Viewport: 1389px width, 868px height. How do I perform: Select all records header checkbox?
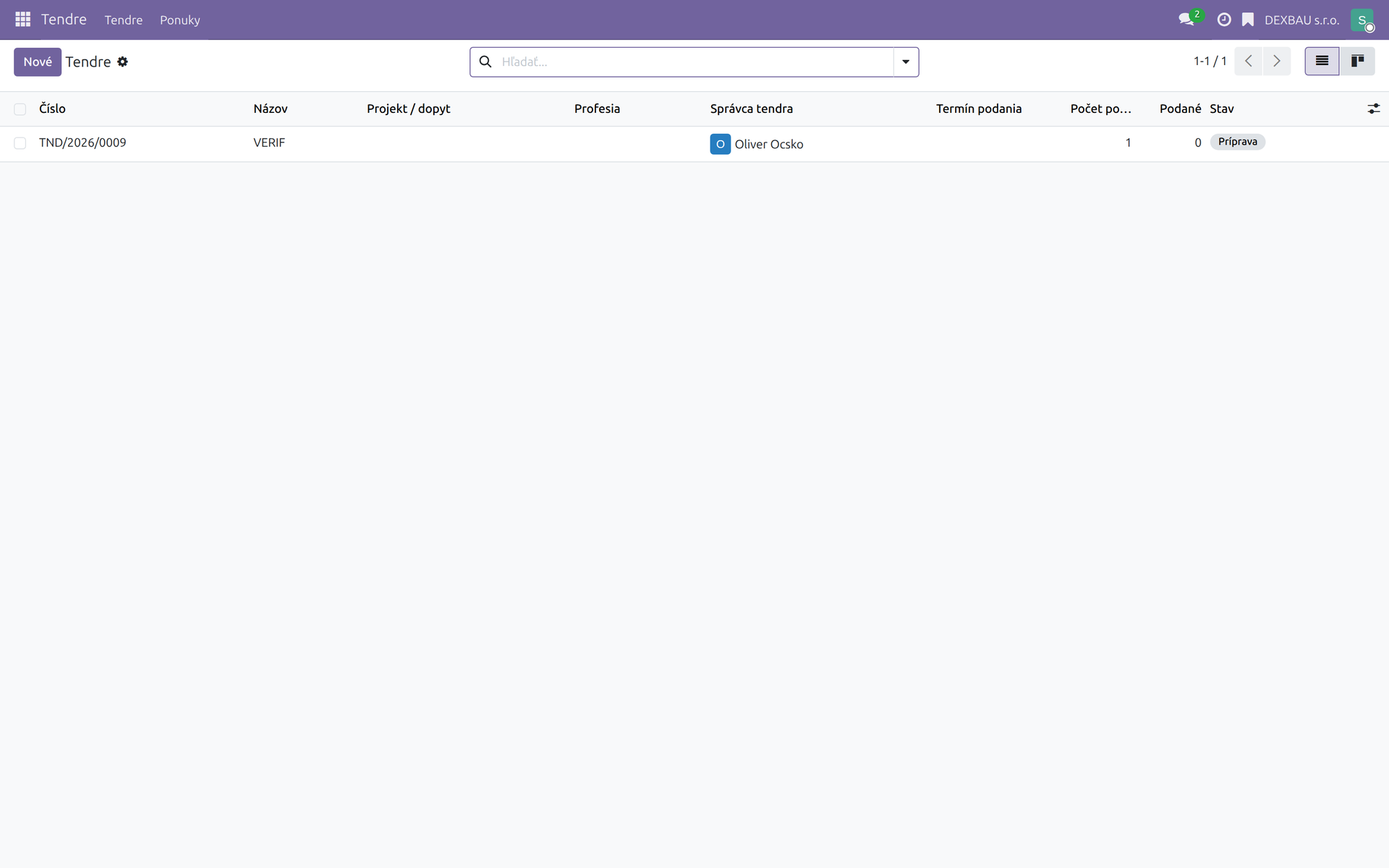pos(20,109)
